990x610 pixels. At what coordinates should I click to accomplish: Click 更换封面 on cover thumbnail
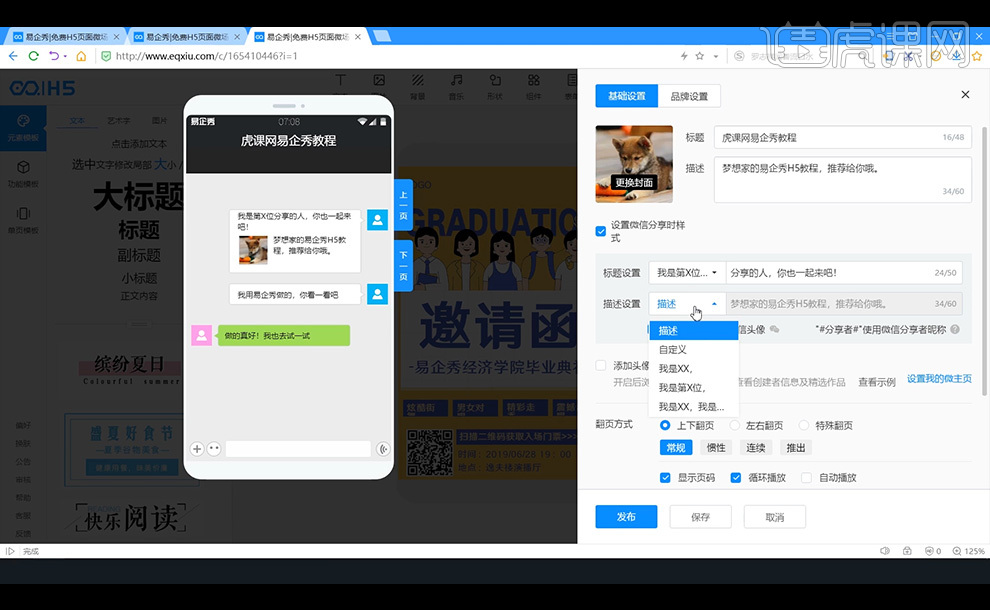pos(635,182)
